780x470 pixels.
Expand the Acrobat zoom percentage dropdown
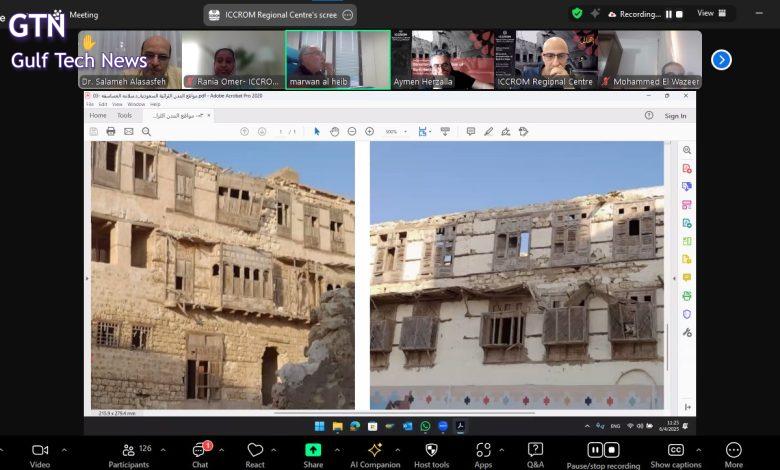[407, 131]
